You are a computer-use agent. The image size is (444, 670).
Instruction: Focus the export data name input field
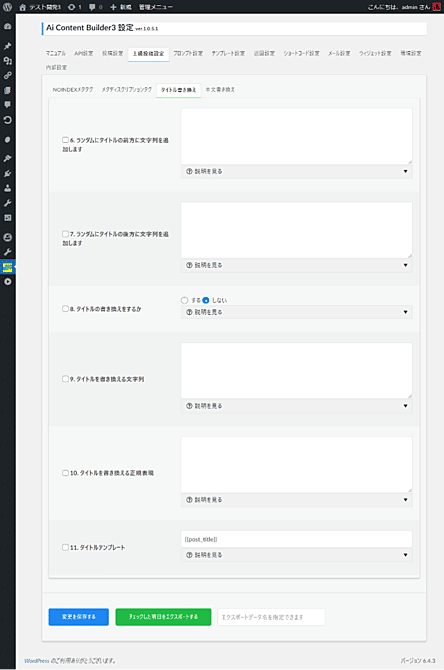[x=271, y=617]
